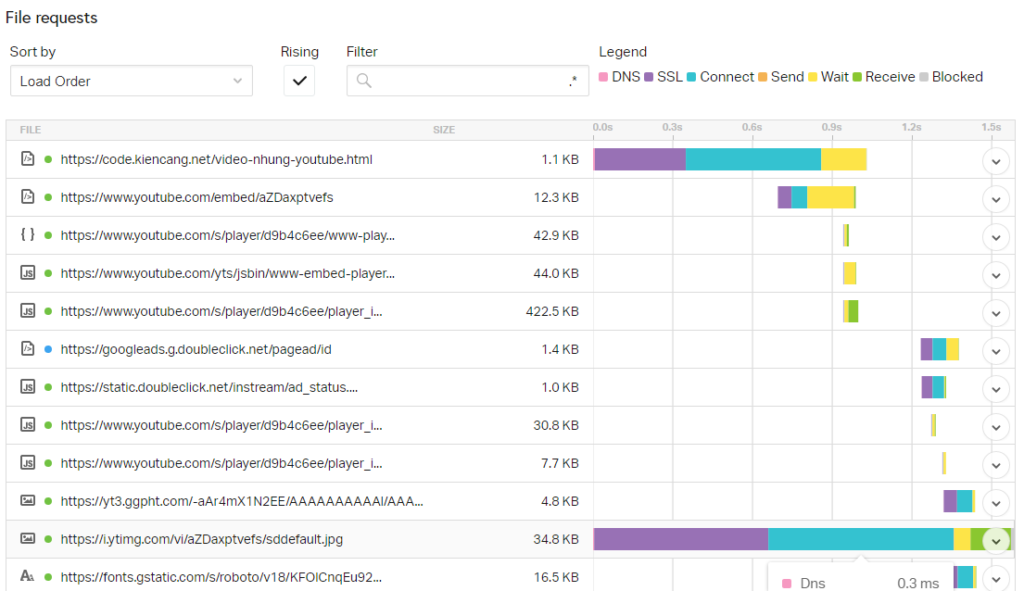Expand details for youtube.com/embed request

995,198
